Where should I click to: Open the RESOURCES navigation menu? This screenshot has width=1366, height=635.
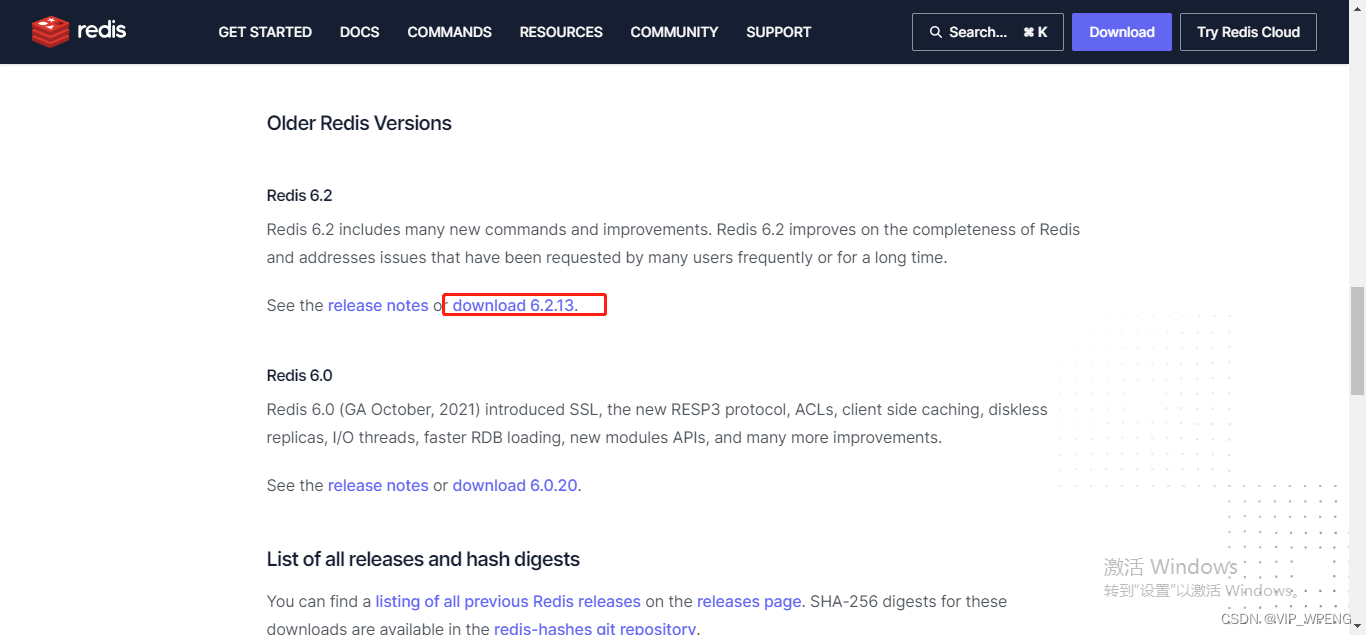click(x=560, y=31)
